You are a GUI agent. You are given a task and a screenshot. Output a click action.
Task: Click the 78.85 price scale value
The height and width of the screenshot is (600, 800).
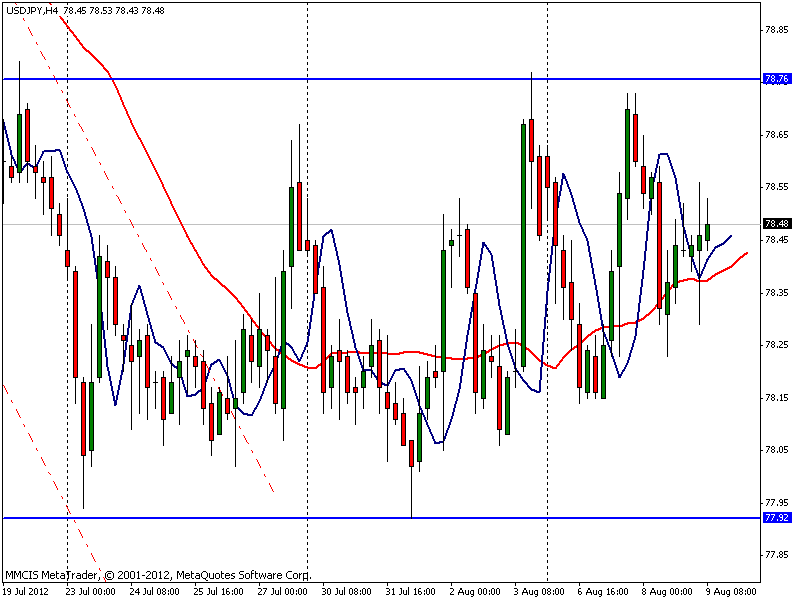click(x=776, y=30)
